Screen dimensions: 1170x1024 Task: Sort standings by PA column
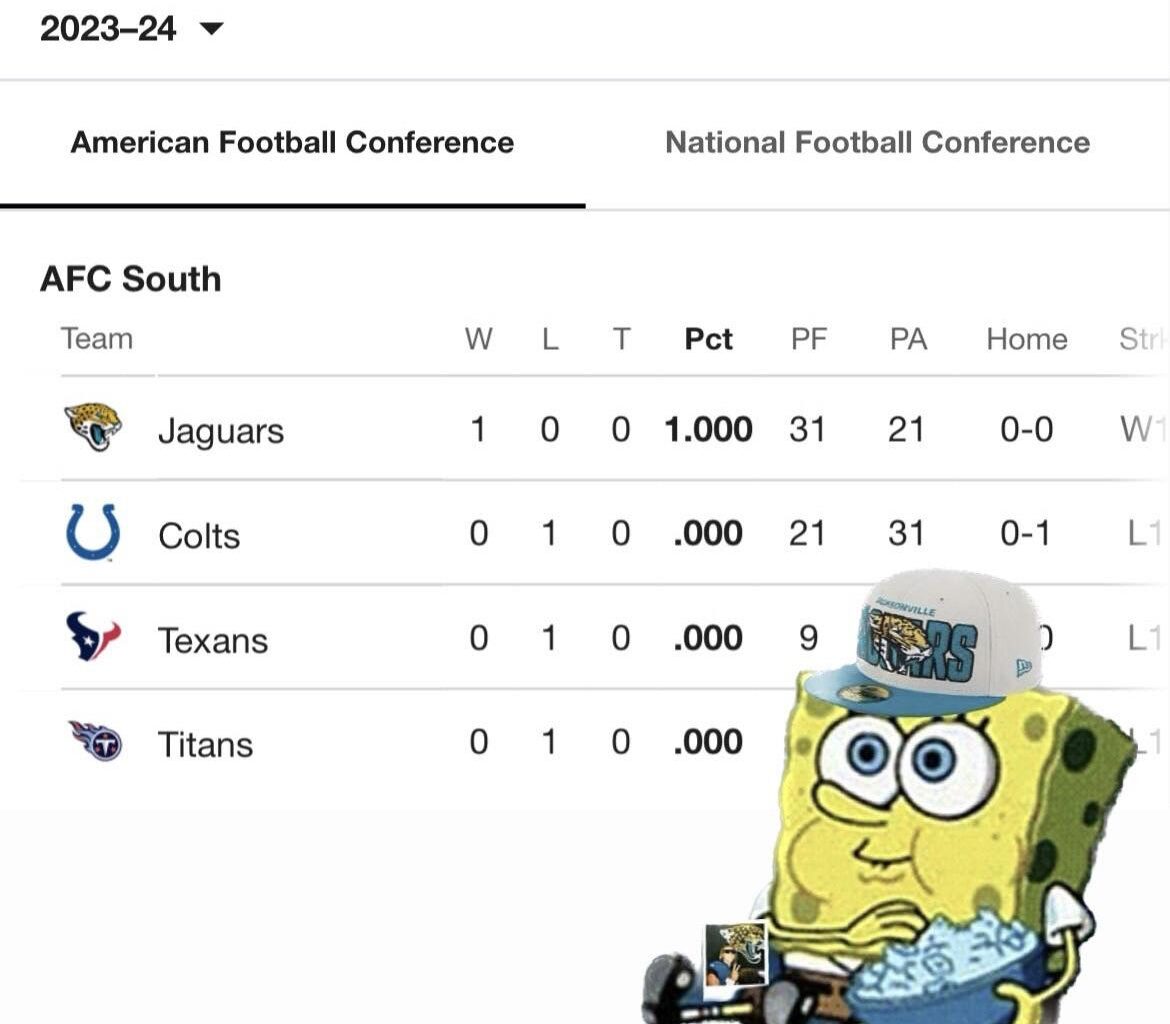pyautogui.click(x=908, y=340)
